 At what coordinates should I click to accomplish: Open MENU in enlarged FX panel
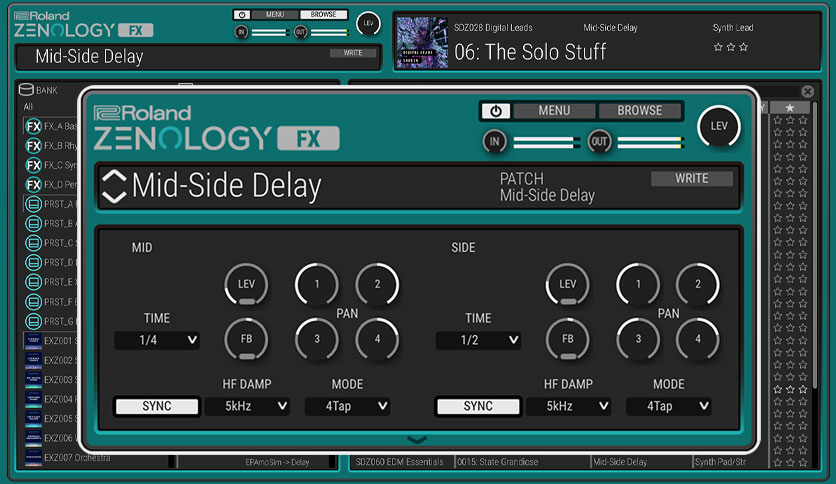coord(554,111)
